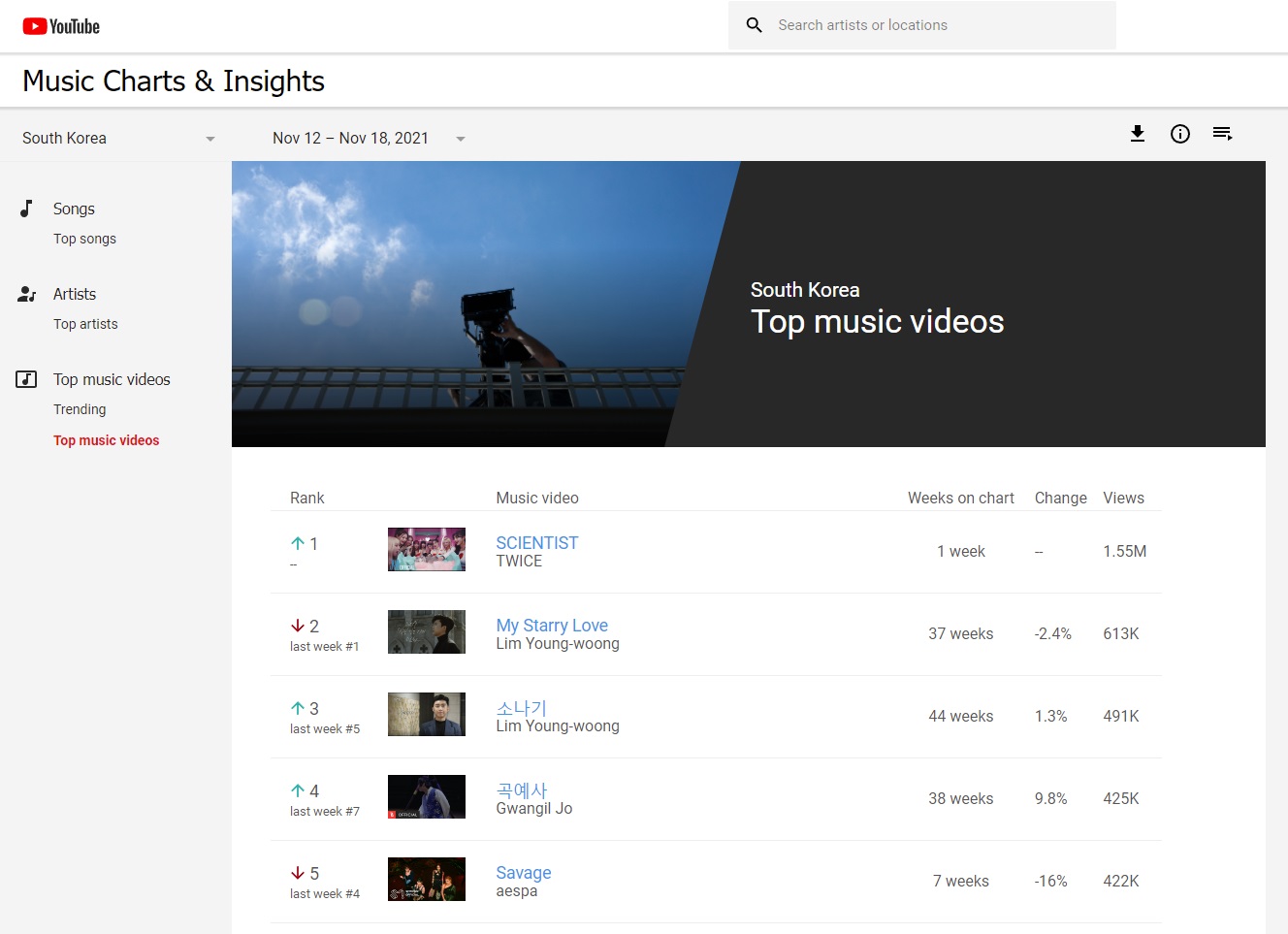
Task: Open the SCIENTIST video link
Action: (x=536, y=543)
